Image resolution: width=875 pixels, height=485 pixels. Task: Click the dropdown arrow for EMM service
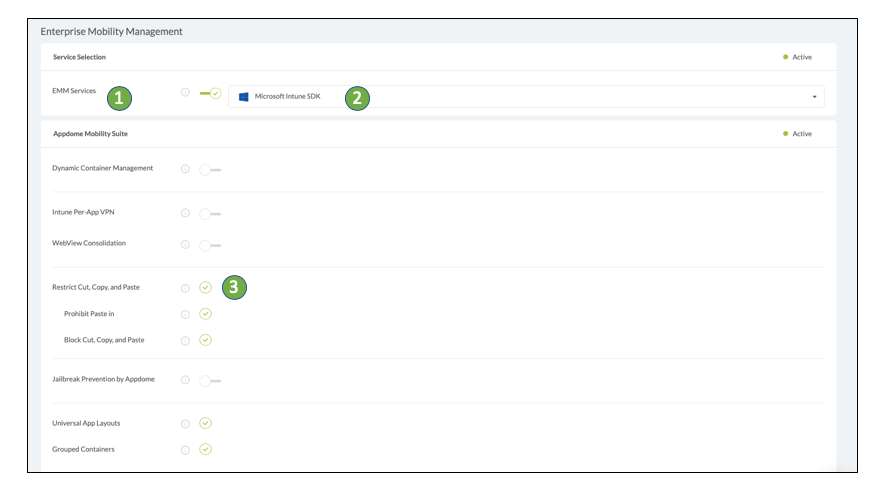point(814,97)
